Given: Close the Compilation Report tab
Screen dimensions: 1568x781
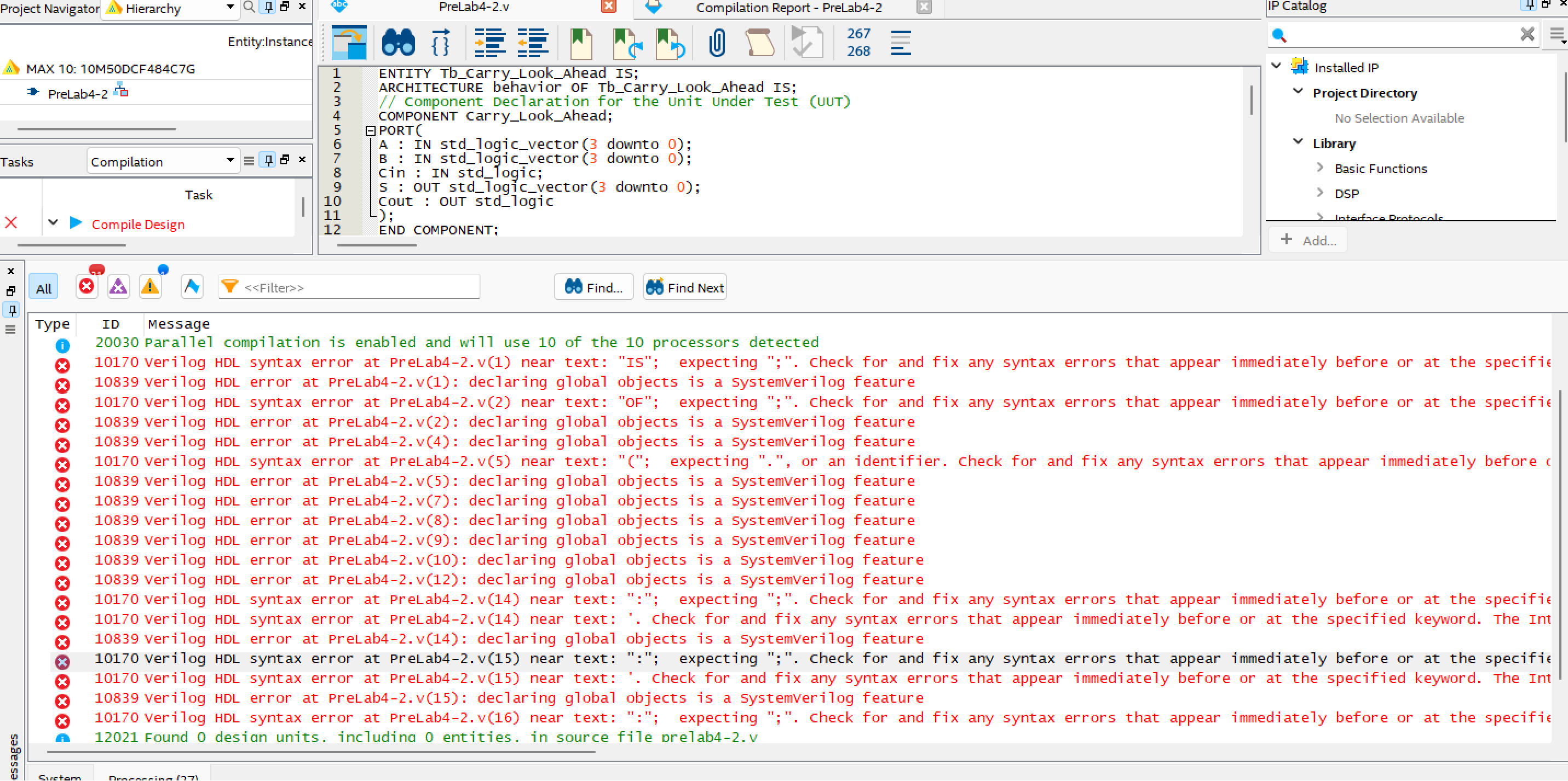Looking at the screenshot, I should click(924, 7).
